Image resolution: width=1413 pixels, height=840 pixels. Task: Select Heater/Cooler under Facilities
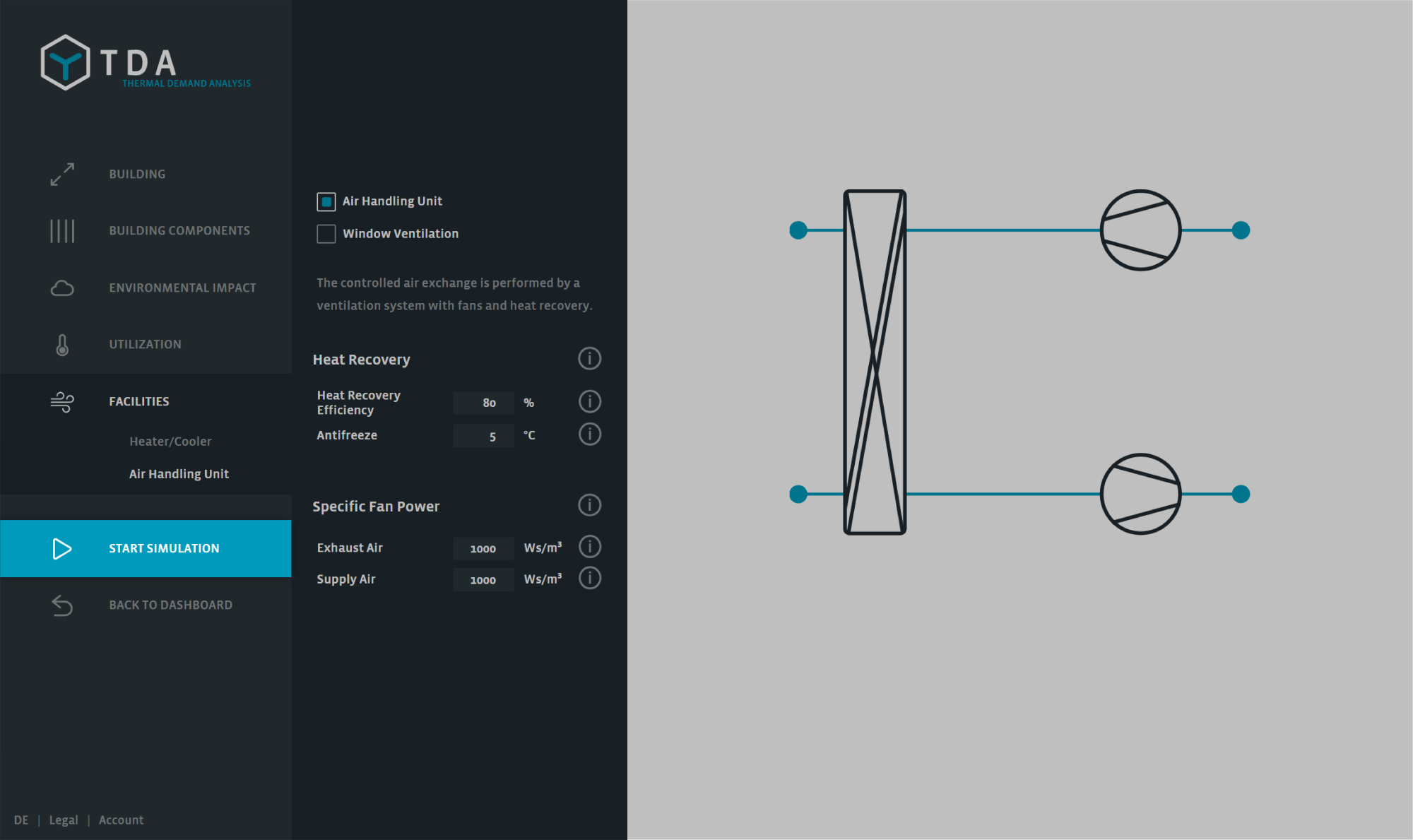(170, 442)
